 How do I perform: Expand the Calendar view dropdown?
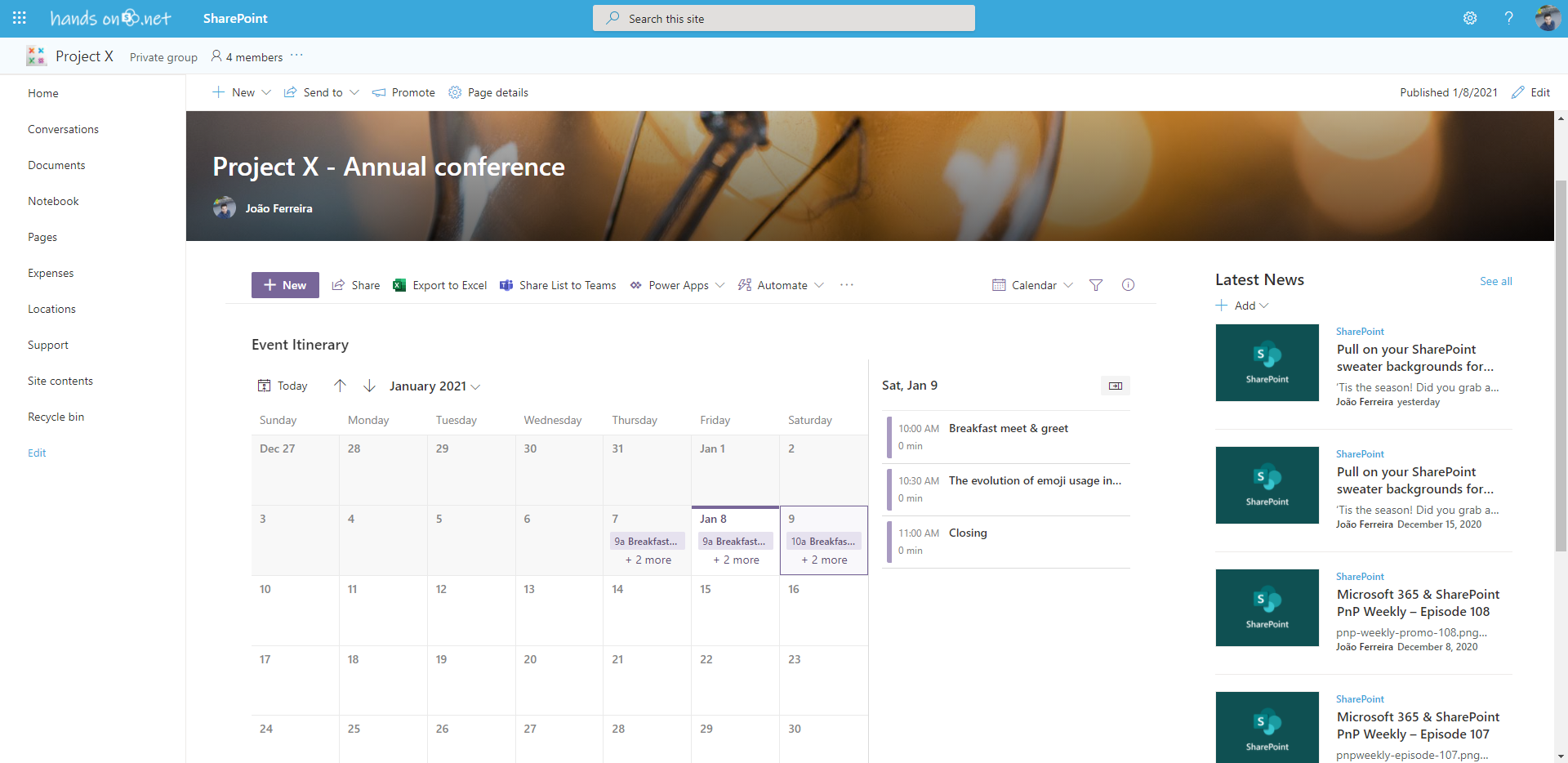point(1032,285)
